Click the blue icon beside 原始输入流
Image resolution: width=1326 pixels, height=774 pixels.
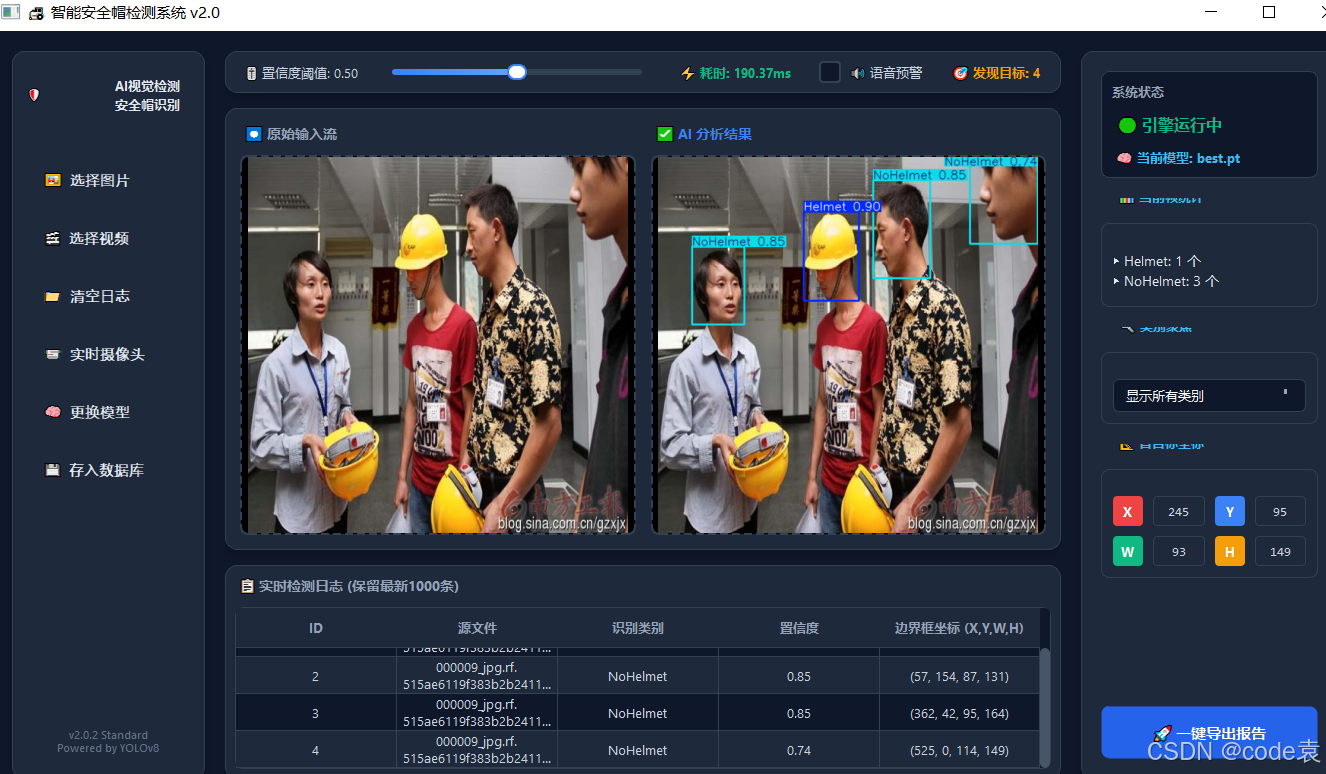click(254, 134)
